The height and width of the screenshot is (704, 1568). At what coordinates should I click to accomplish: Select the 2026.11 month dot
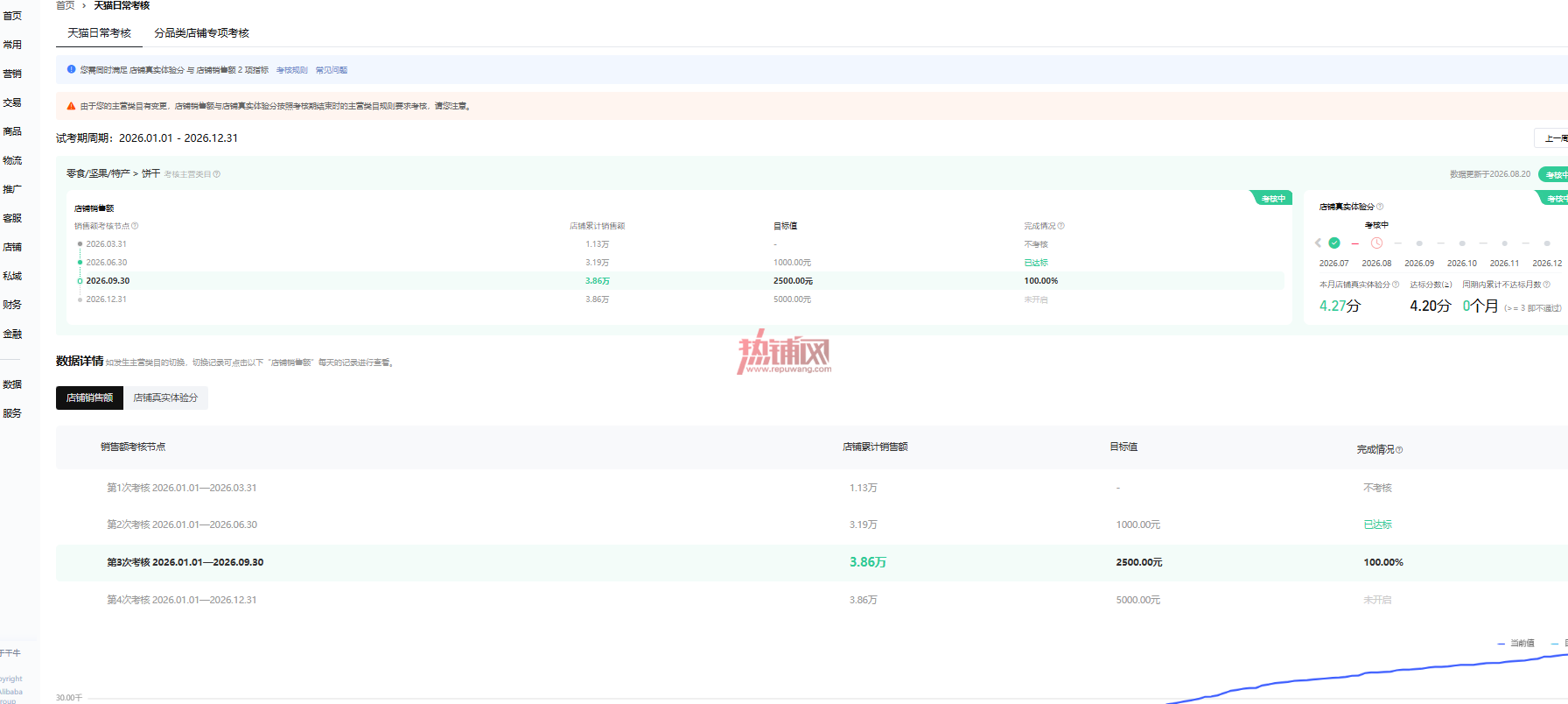(x=1505, y=243)
